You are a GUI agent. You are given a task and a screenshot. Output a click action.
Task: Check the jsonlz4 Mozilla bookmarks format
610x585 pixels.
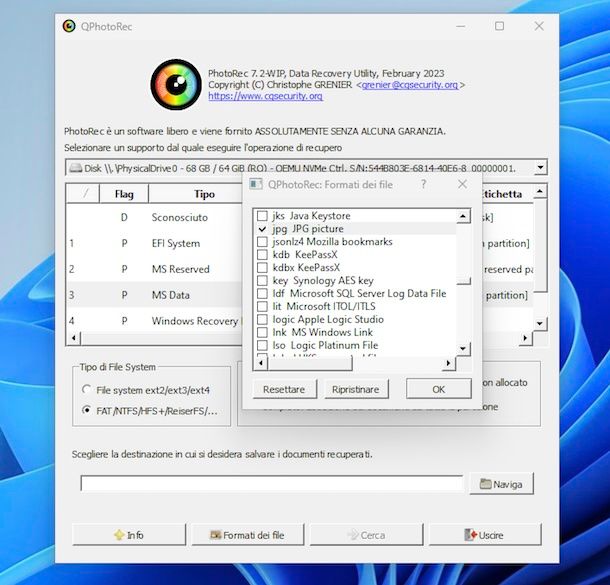pos(263,242)
